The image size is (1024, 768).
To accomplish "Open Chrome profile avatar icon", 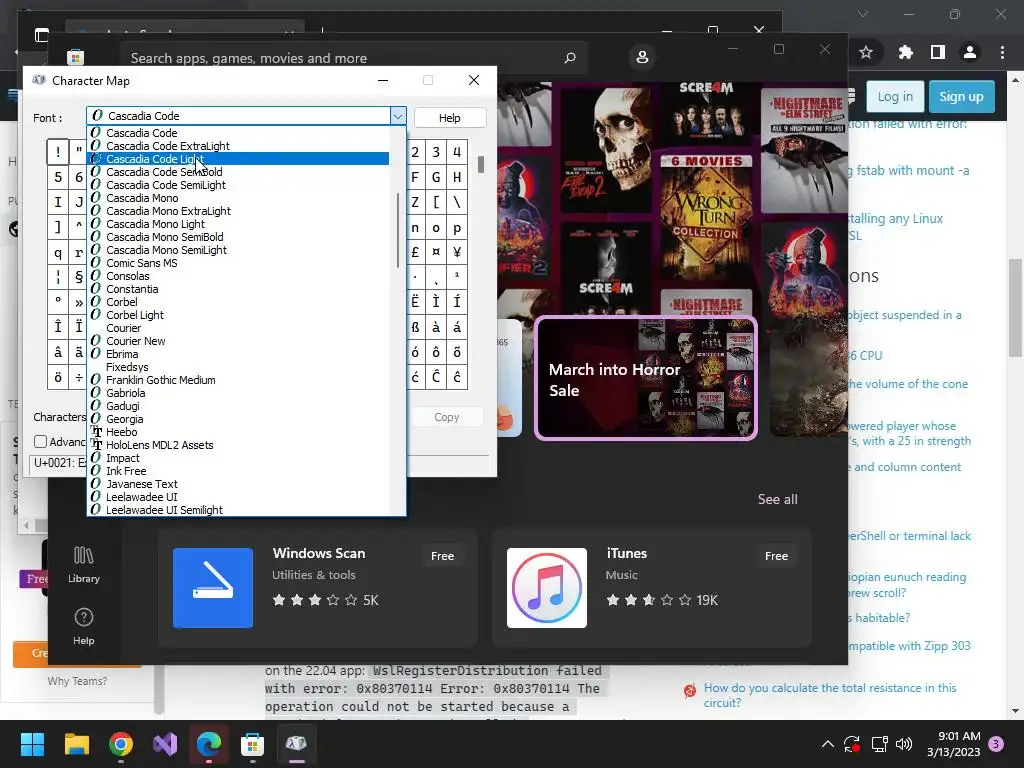I will (970, 52).
